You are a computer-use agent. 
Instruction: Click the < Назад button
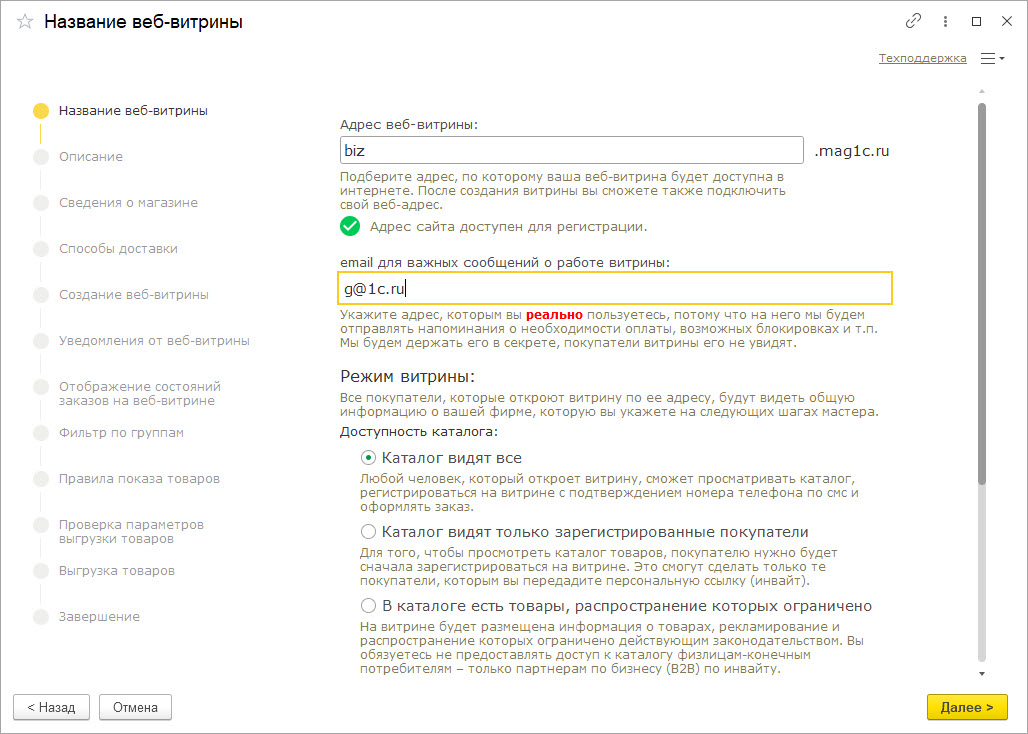51,707
